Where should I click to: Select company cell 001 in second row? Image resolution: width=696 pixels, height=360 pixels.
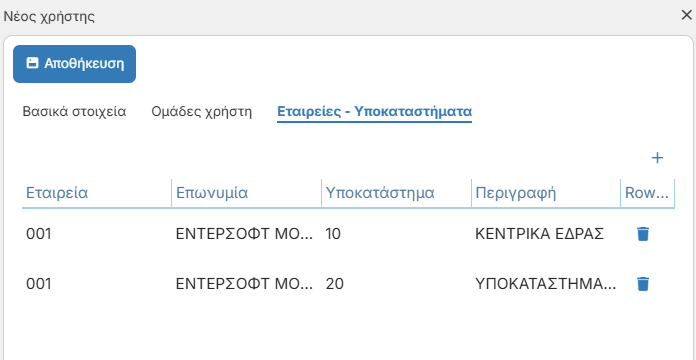coord(97,284)
